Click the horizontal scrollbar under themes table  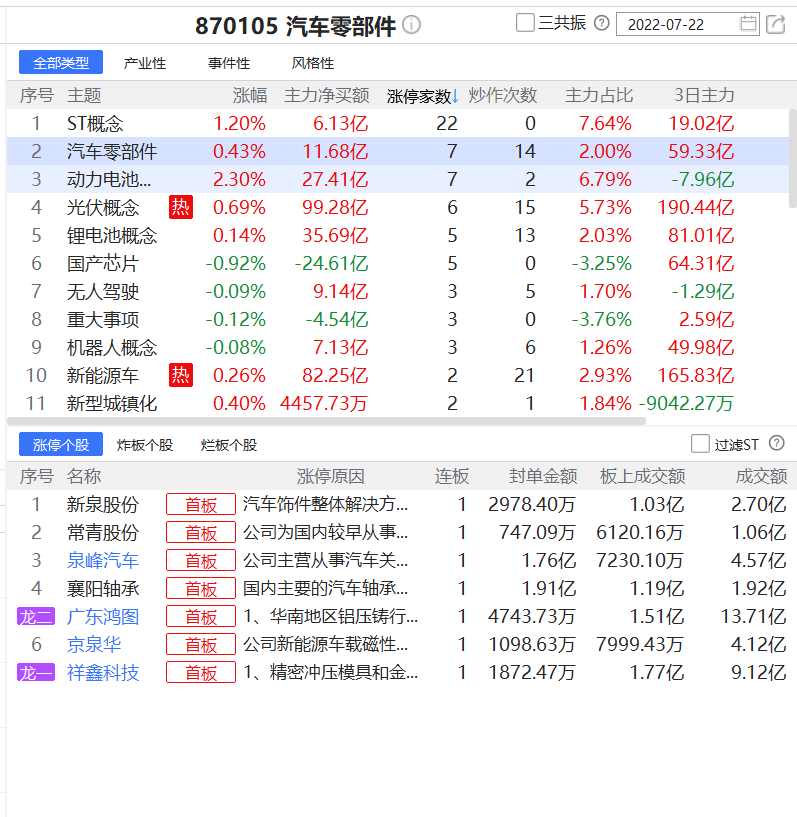pyautogui.click(x=327, y=420)
